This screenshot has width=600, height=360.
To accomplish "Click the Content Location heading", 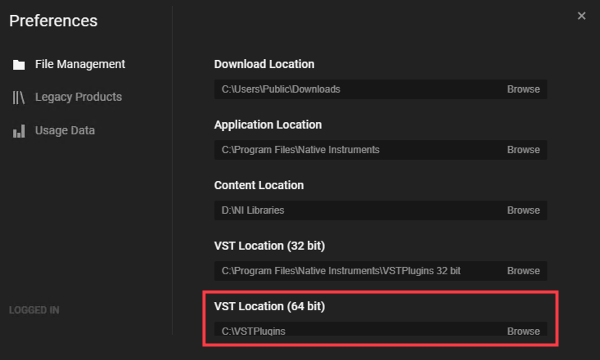I will (259, 185).
